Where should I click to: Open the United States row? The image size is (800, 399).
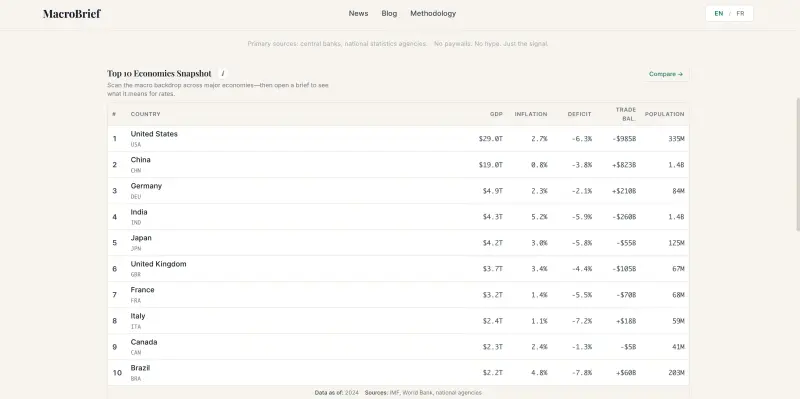[398, 139]
